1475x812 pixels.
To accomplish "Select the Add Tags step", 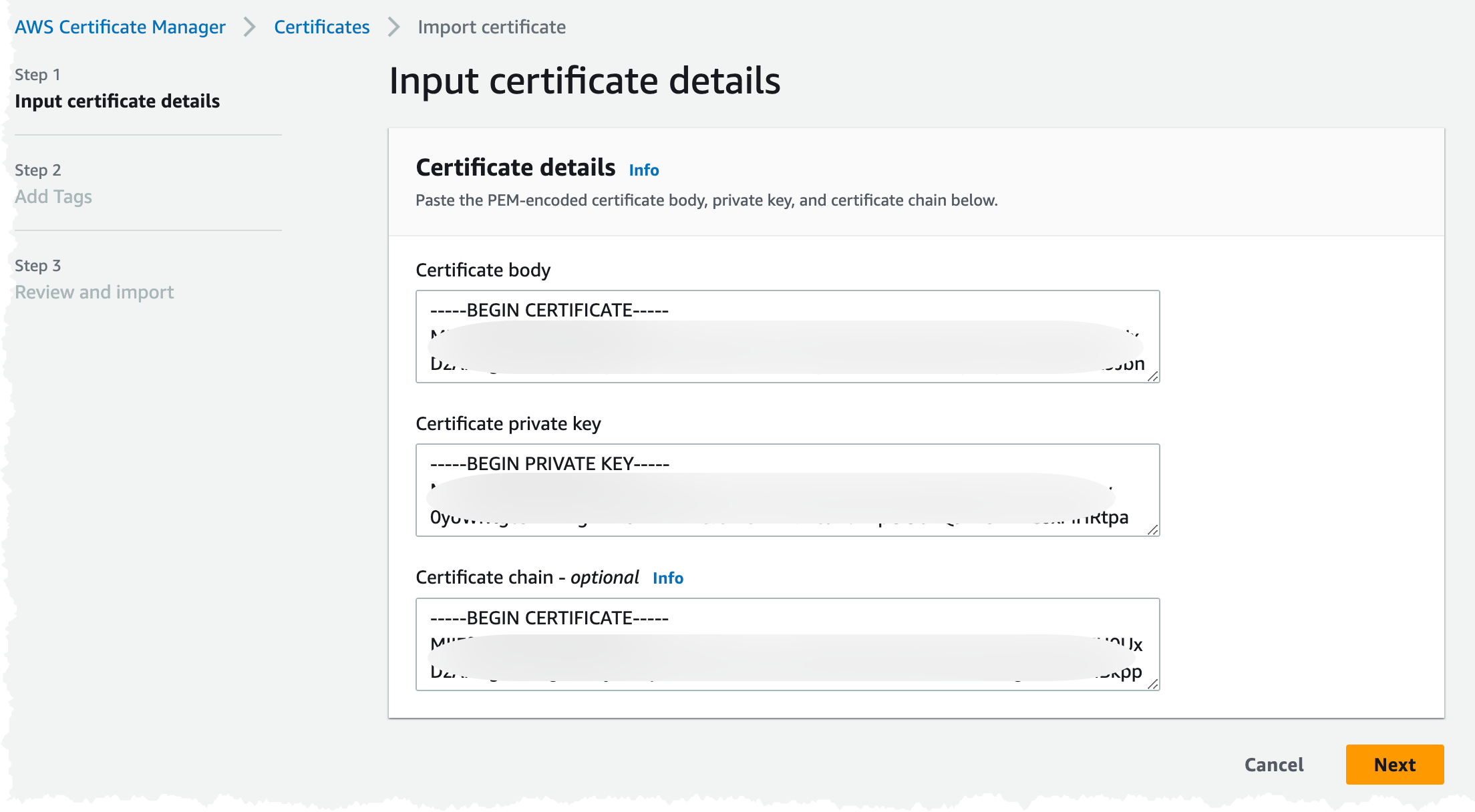I will tap(53, 196).
